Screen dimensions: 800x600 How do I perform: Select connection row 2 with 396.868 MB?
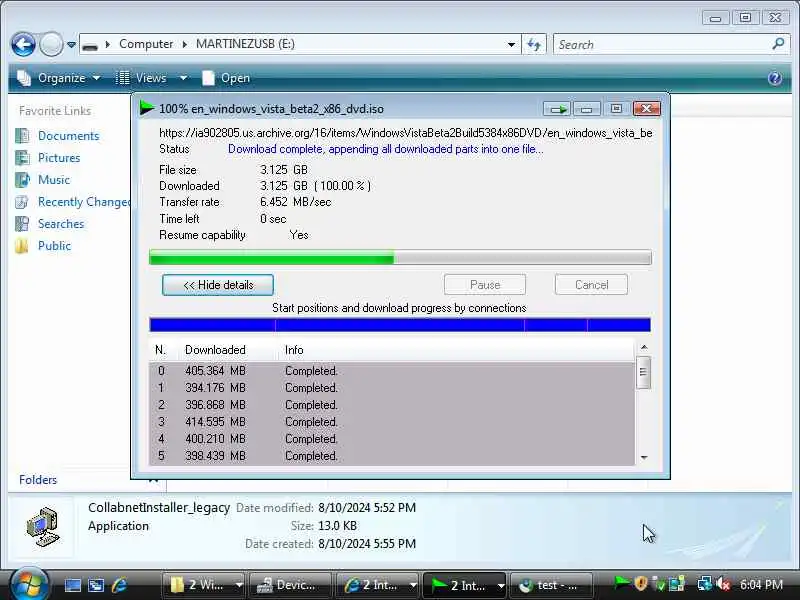click(392, 405)
